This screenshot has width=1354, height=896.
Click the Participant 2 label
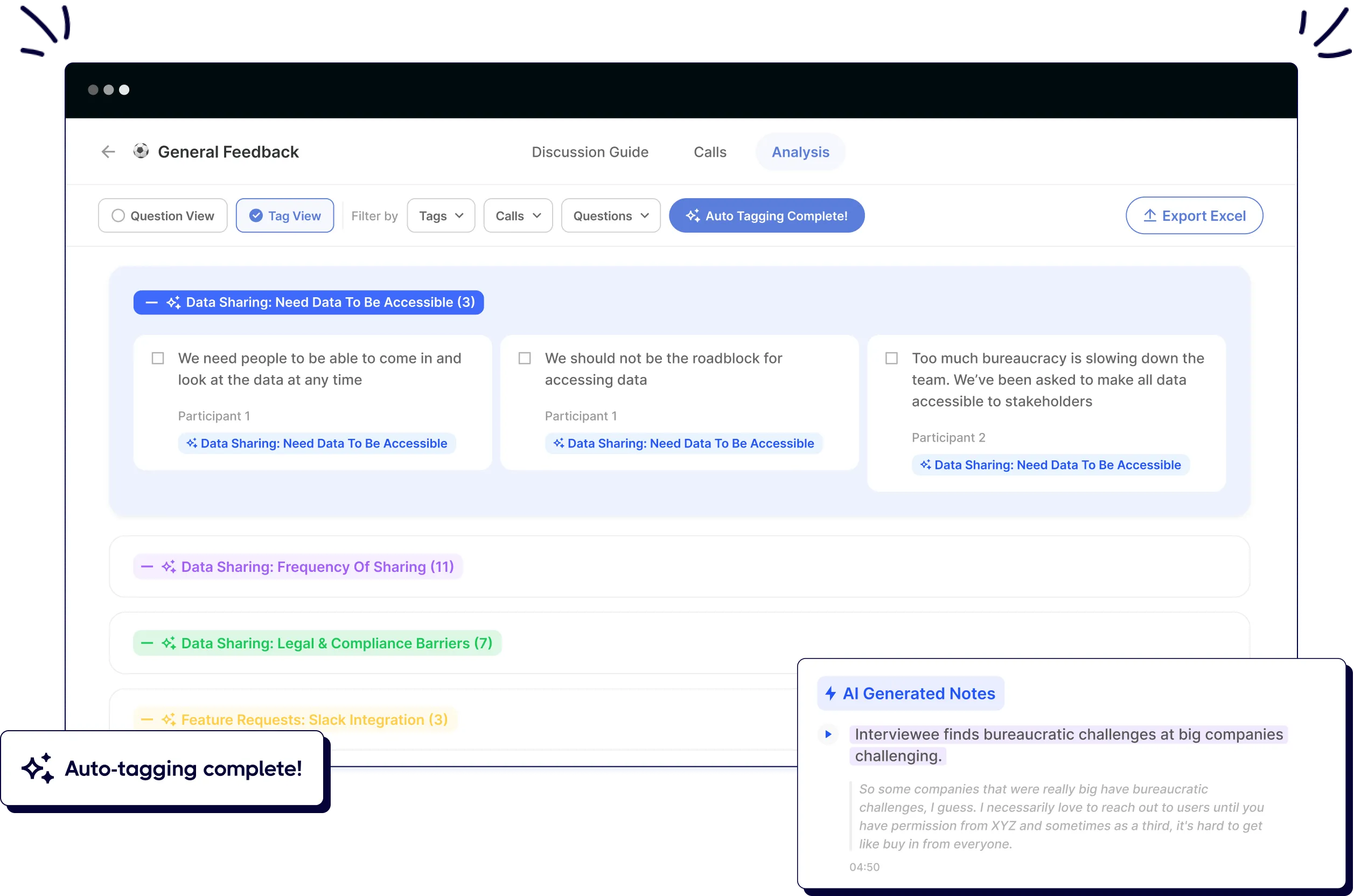(x=948, y=438)
